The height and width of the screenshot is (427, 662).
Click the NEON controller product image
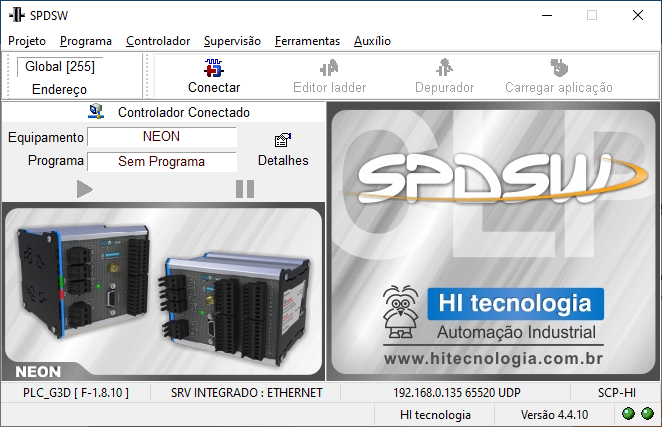(163, 291)
